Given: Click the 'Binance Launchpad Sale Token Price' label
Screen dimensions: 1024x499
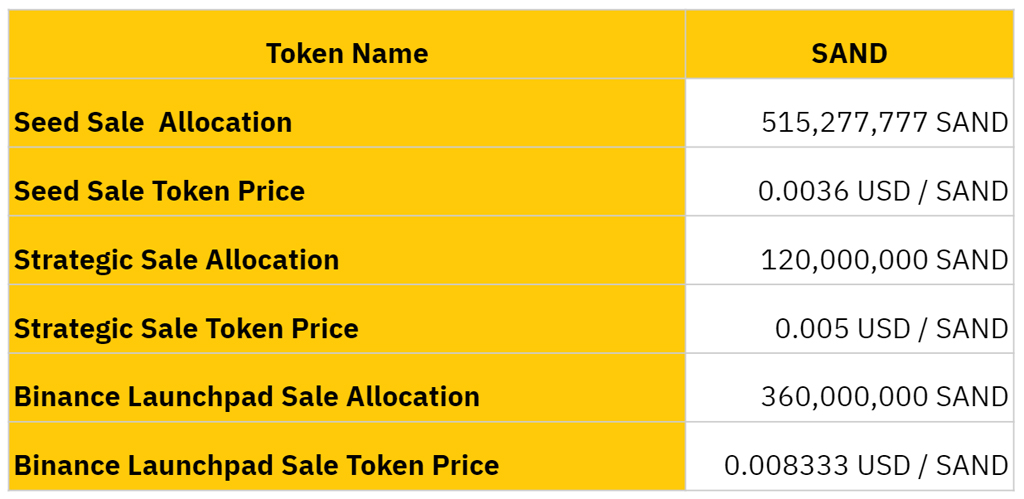Looking at the screenshot, I should click(256, 465).
